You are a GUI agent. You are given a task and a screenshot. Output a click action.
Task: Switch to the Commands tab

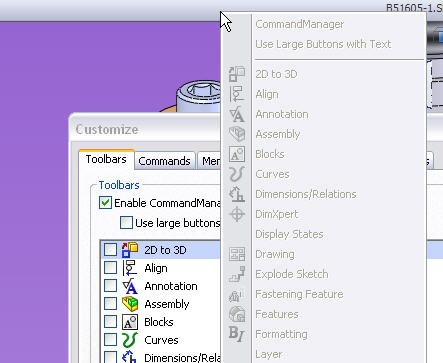164,161
